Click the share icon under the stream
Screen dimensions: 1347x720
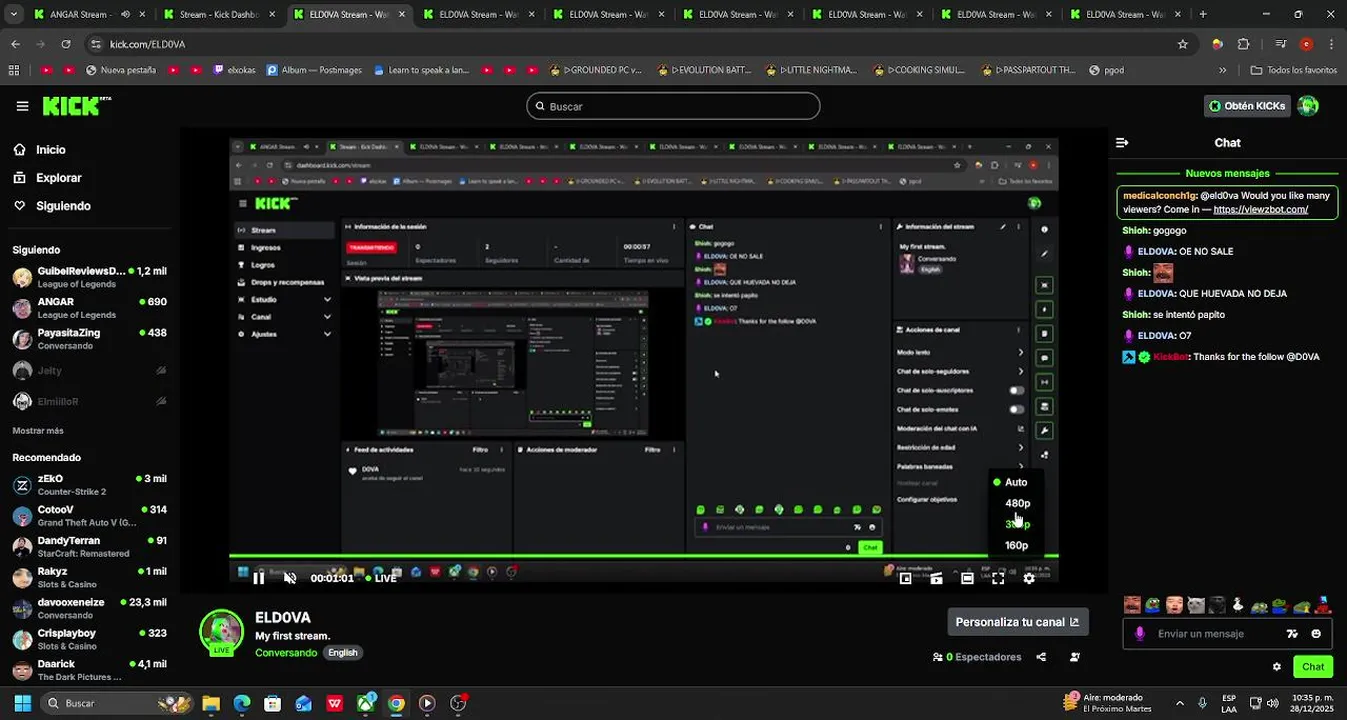tap(1041, 657)
